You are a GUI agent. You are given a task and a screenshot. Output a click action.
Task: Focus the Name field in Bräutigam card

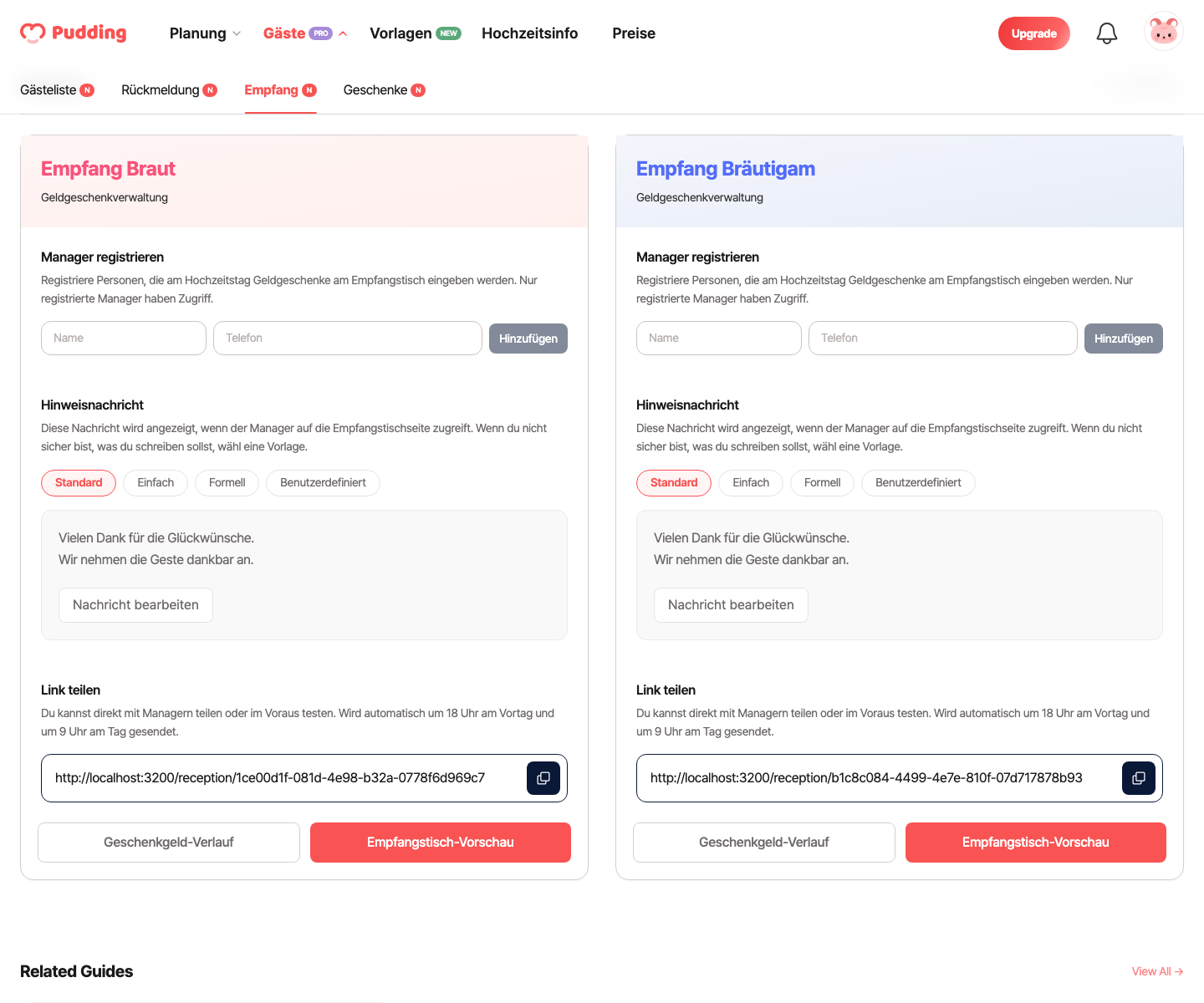[719, 339]
